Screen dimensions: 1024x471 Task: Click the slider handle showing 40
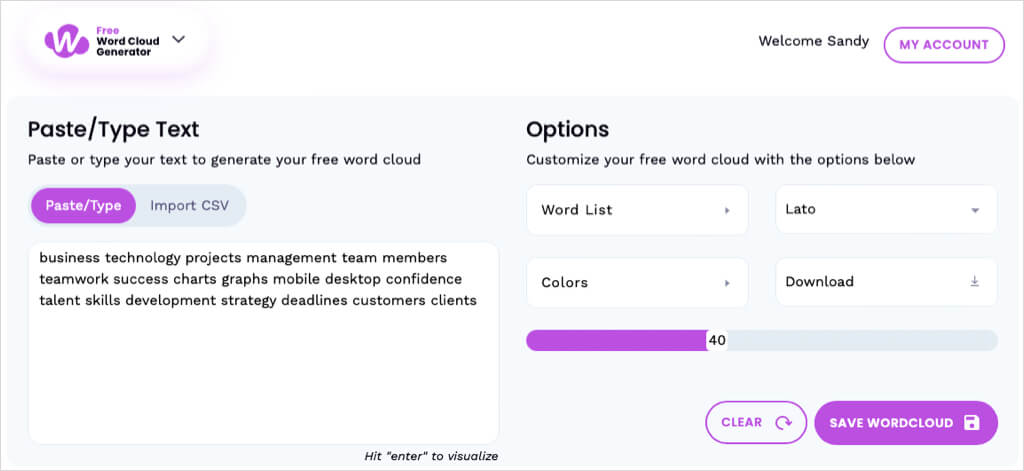[x=716, y=340]
